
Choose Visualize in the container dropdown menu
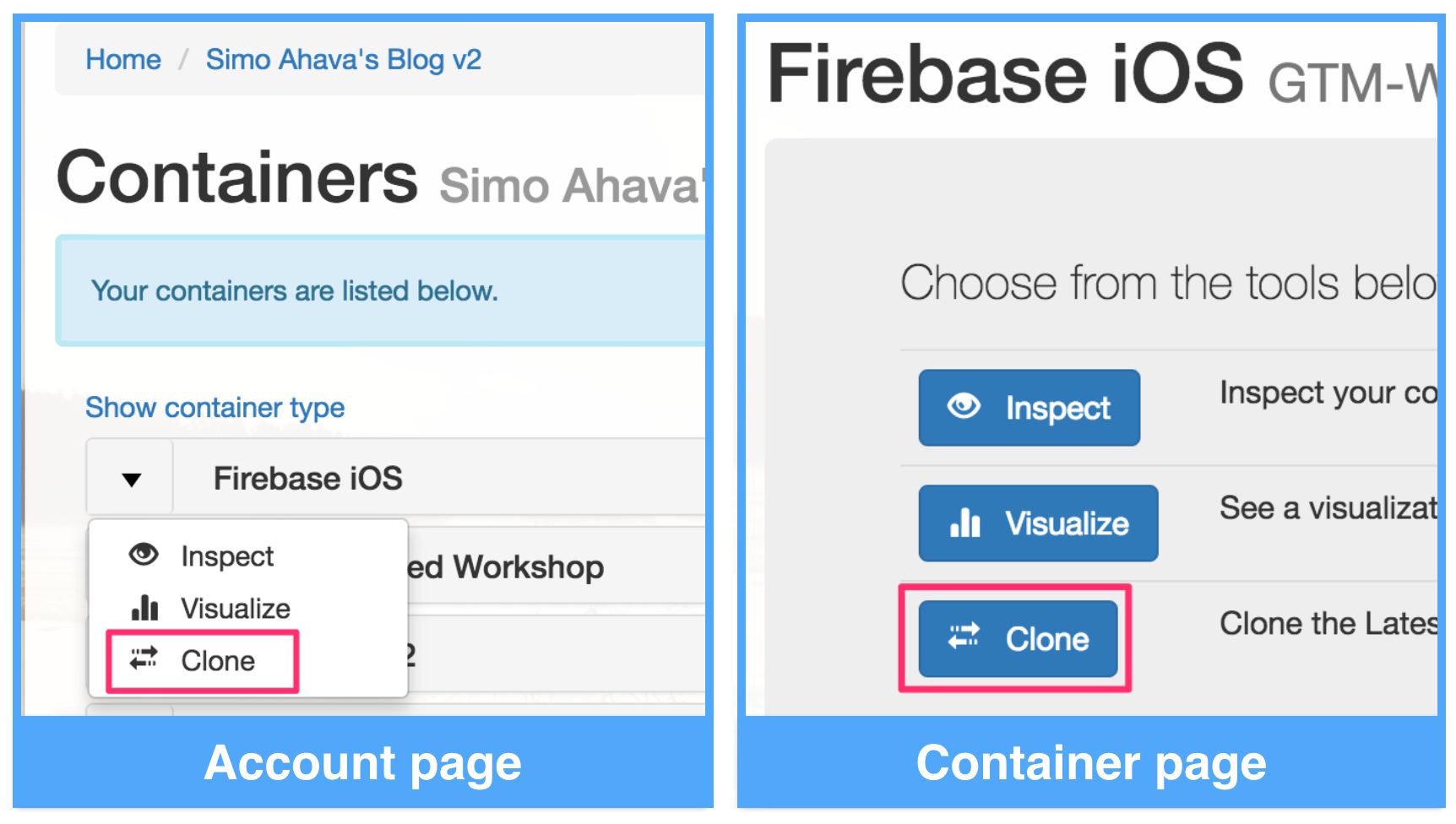[x=236, y=608]
